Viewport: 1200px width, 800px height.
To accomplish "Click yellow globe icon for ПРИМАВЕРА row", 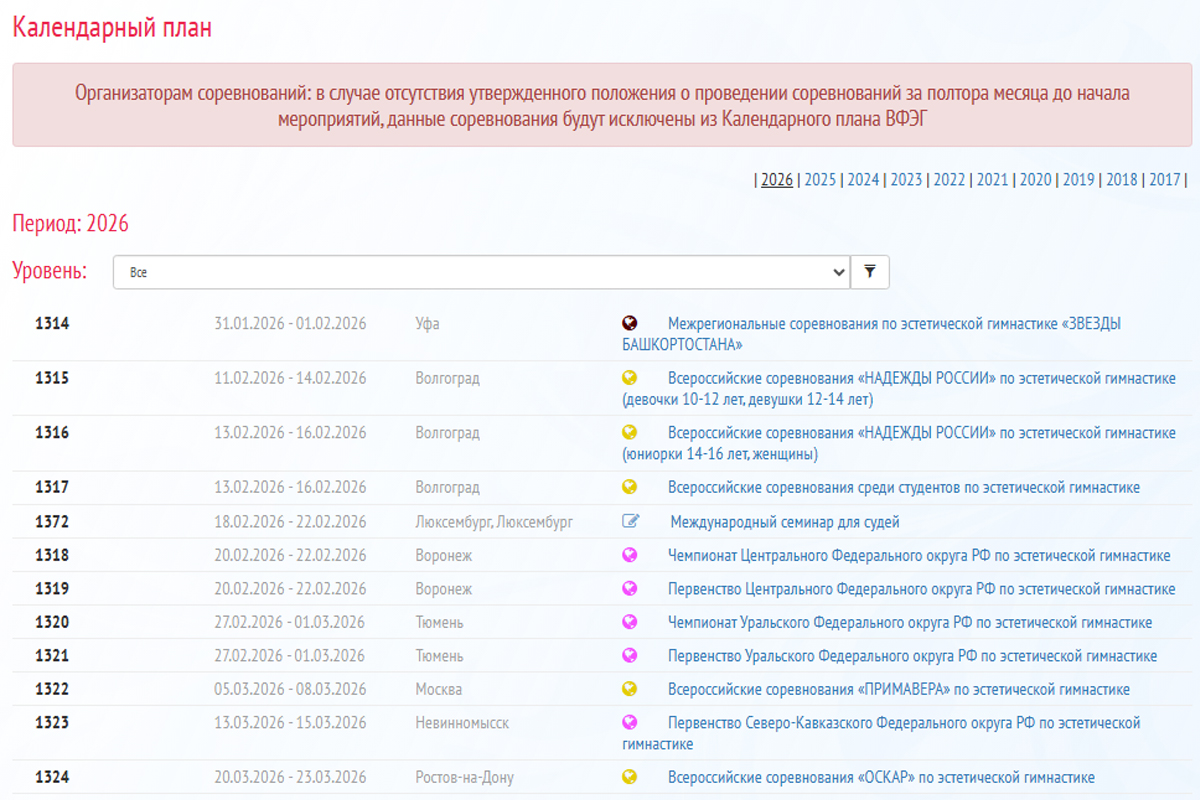I will click(x=629, y=689).
